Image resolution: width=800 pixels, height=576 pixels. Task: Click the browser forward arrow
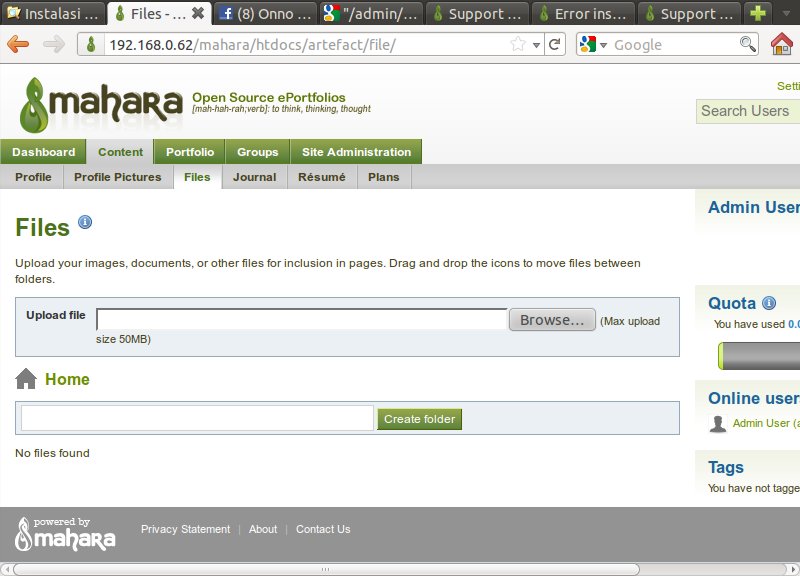pyautogui.click(x=54, y=44)
